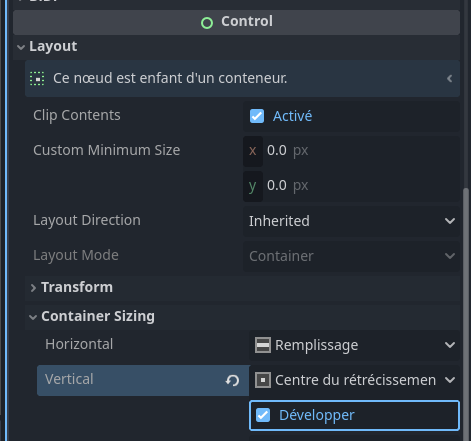471x441 pixels.
Task: Click the Remplissage fill icon in Horizontal
Action: pyautogui.click(x=263, y=345)
